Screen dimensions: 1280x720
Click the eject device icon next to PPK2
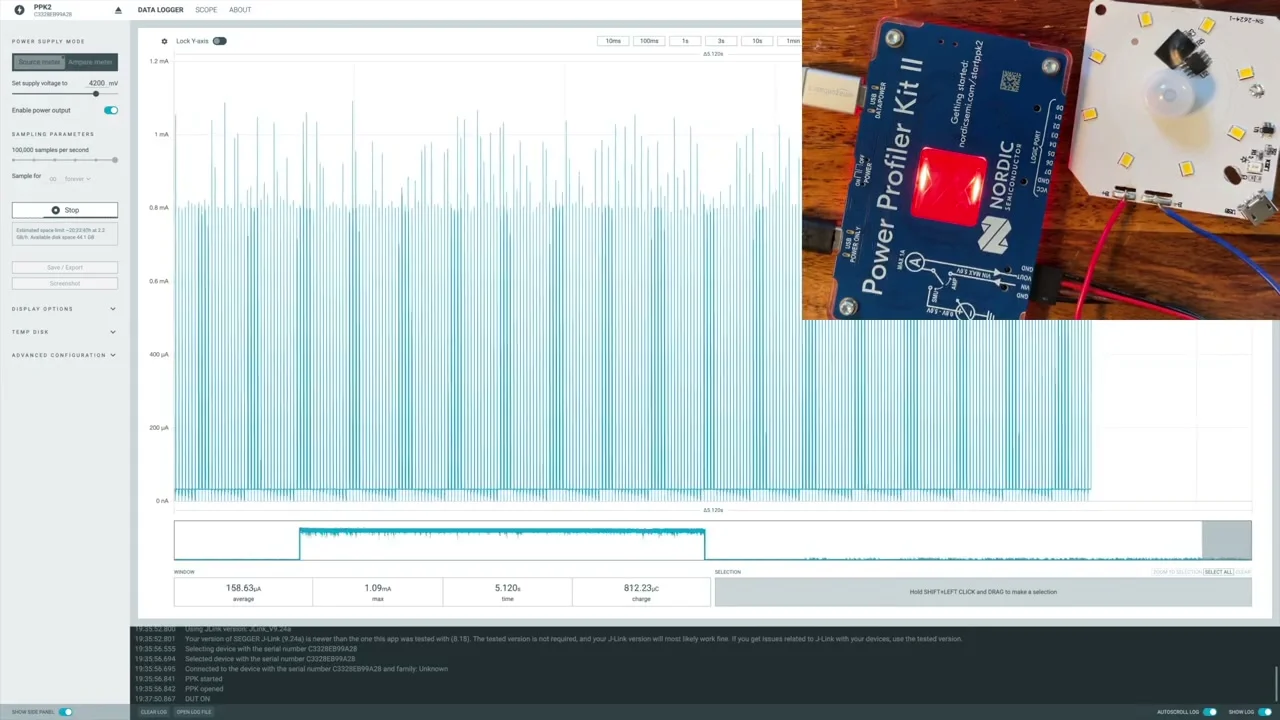pyautogui.click(x=118, y=10)
